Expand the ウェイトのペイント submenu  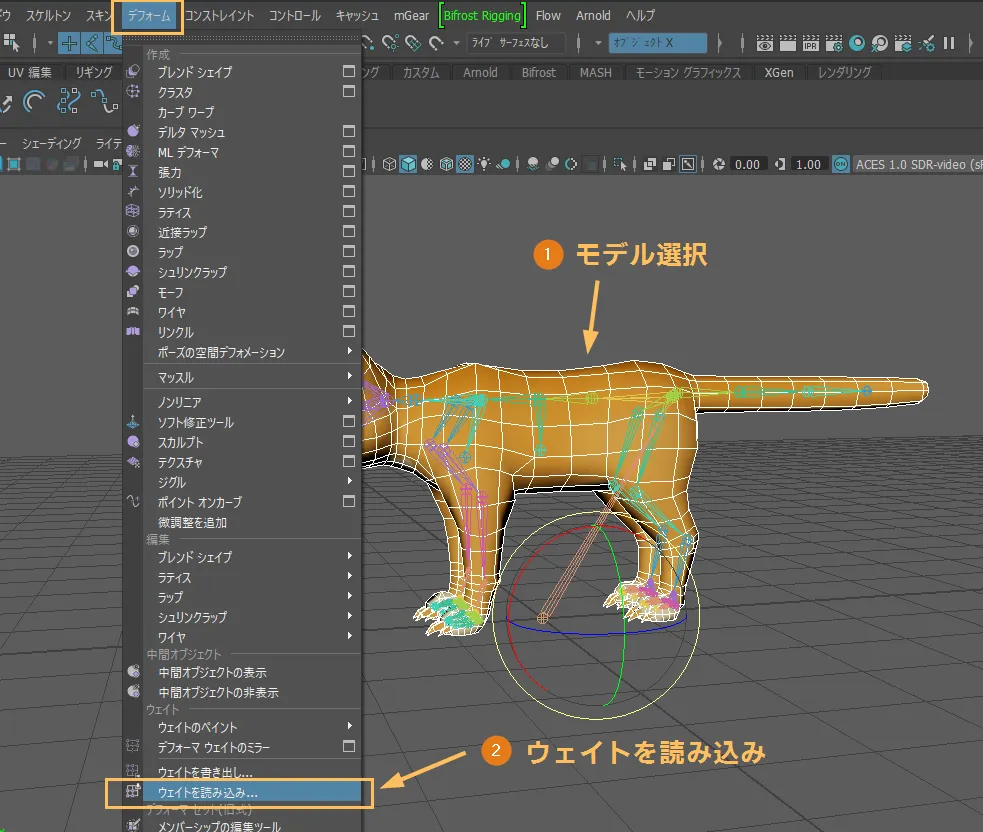(x=350, y=726)
